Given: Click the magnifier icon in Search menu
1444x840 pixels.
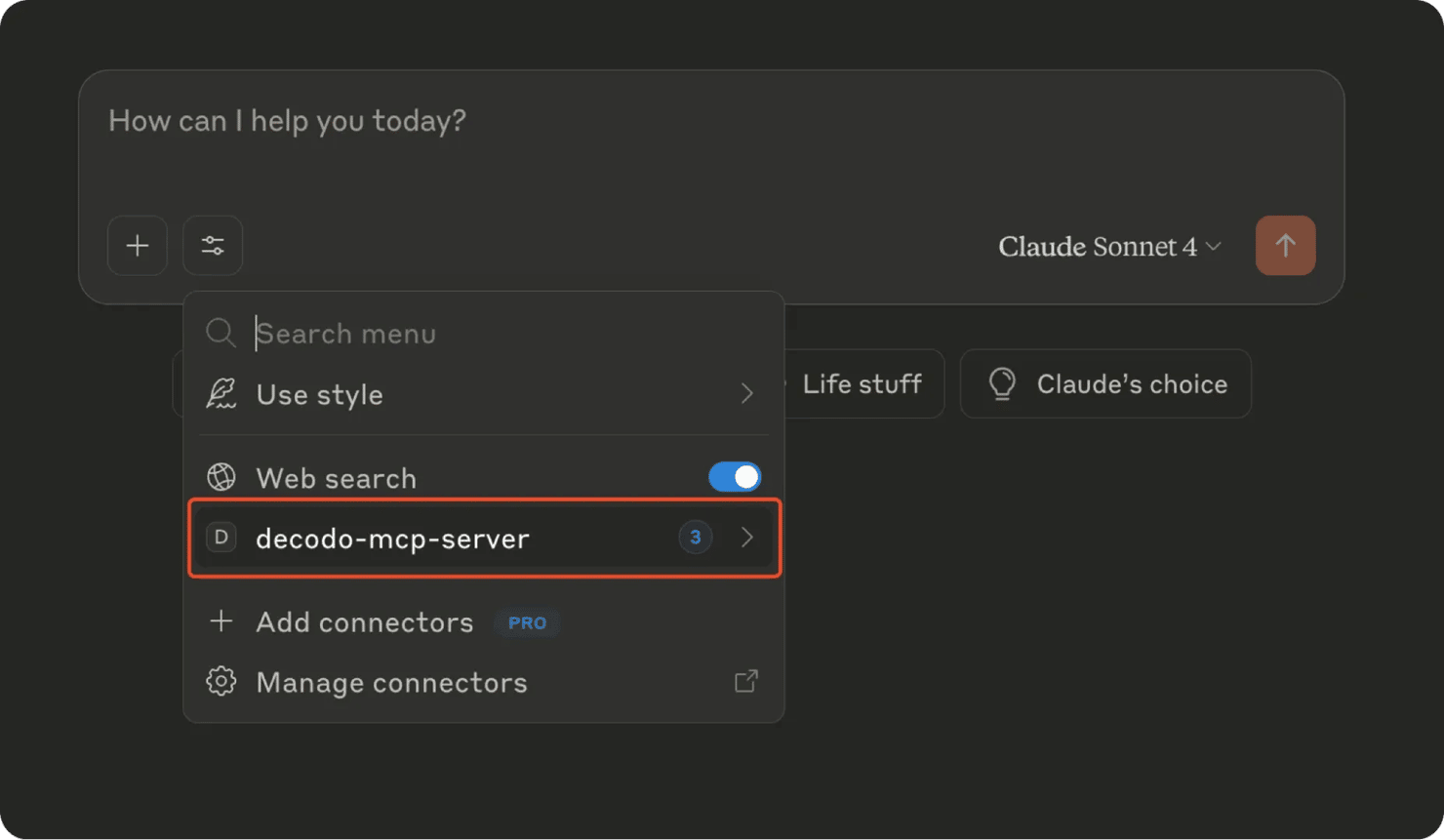Looking at the screenshot, I should click(221, 334).
